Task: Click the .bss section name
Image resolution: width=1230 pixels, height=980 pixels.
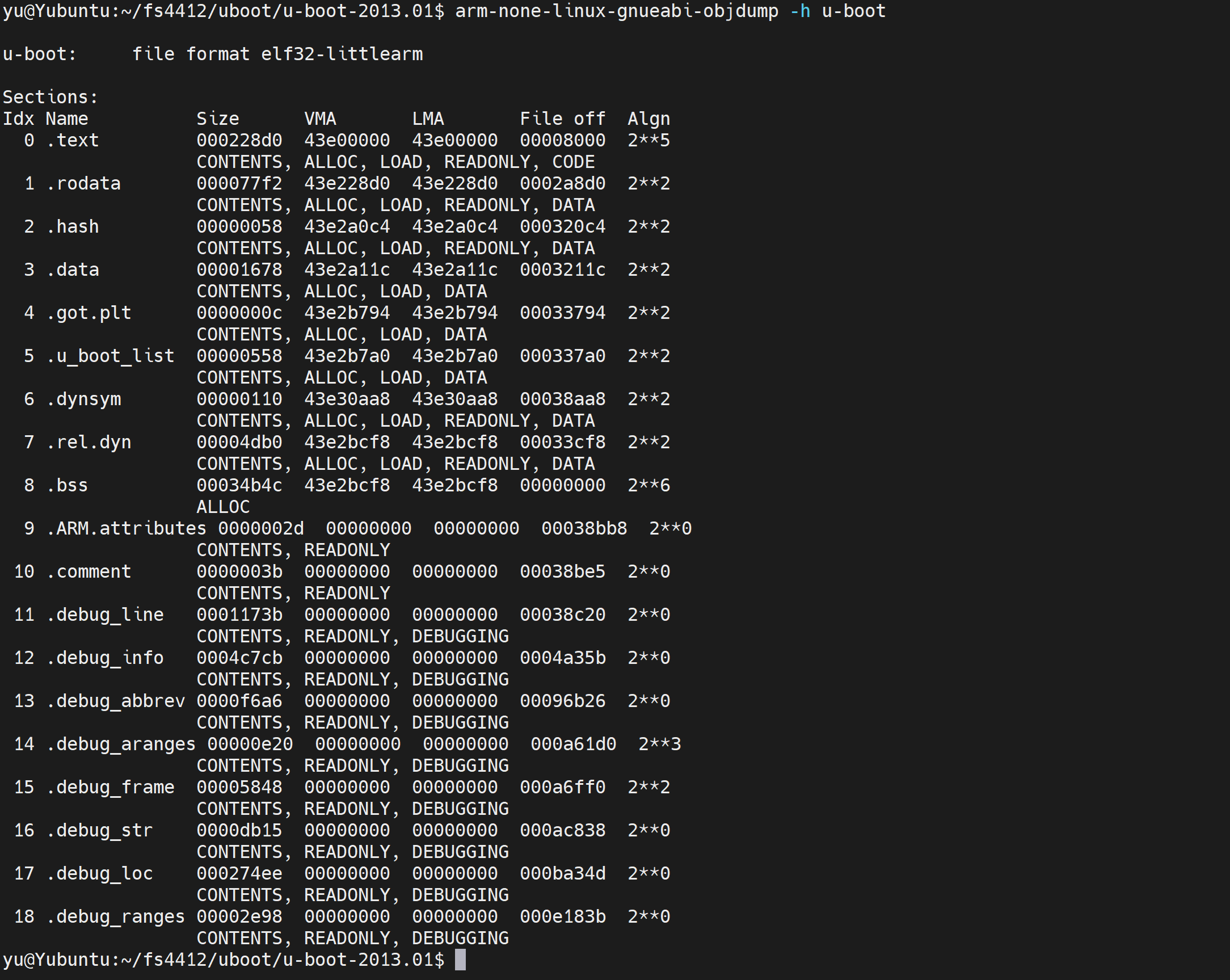Action: [68, 486]
